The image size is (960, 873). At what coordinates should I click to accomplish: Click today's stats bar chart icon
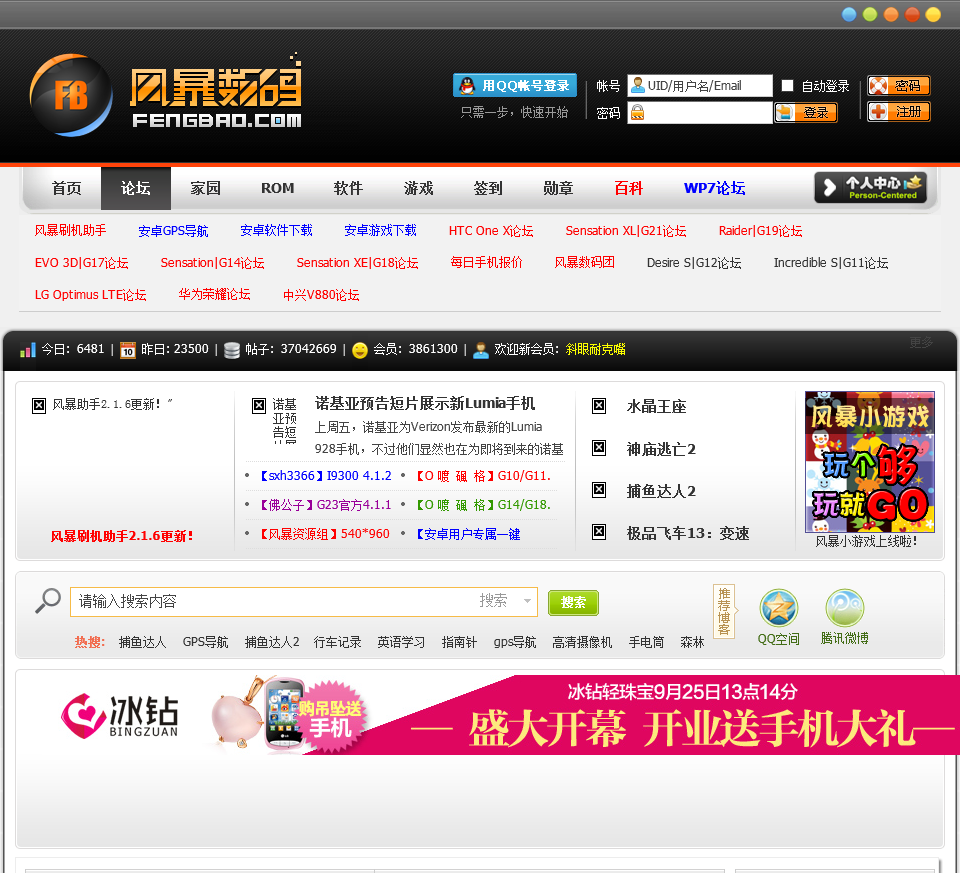click(28, 350)
